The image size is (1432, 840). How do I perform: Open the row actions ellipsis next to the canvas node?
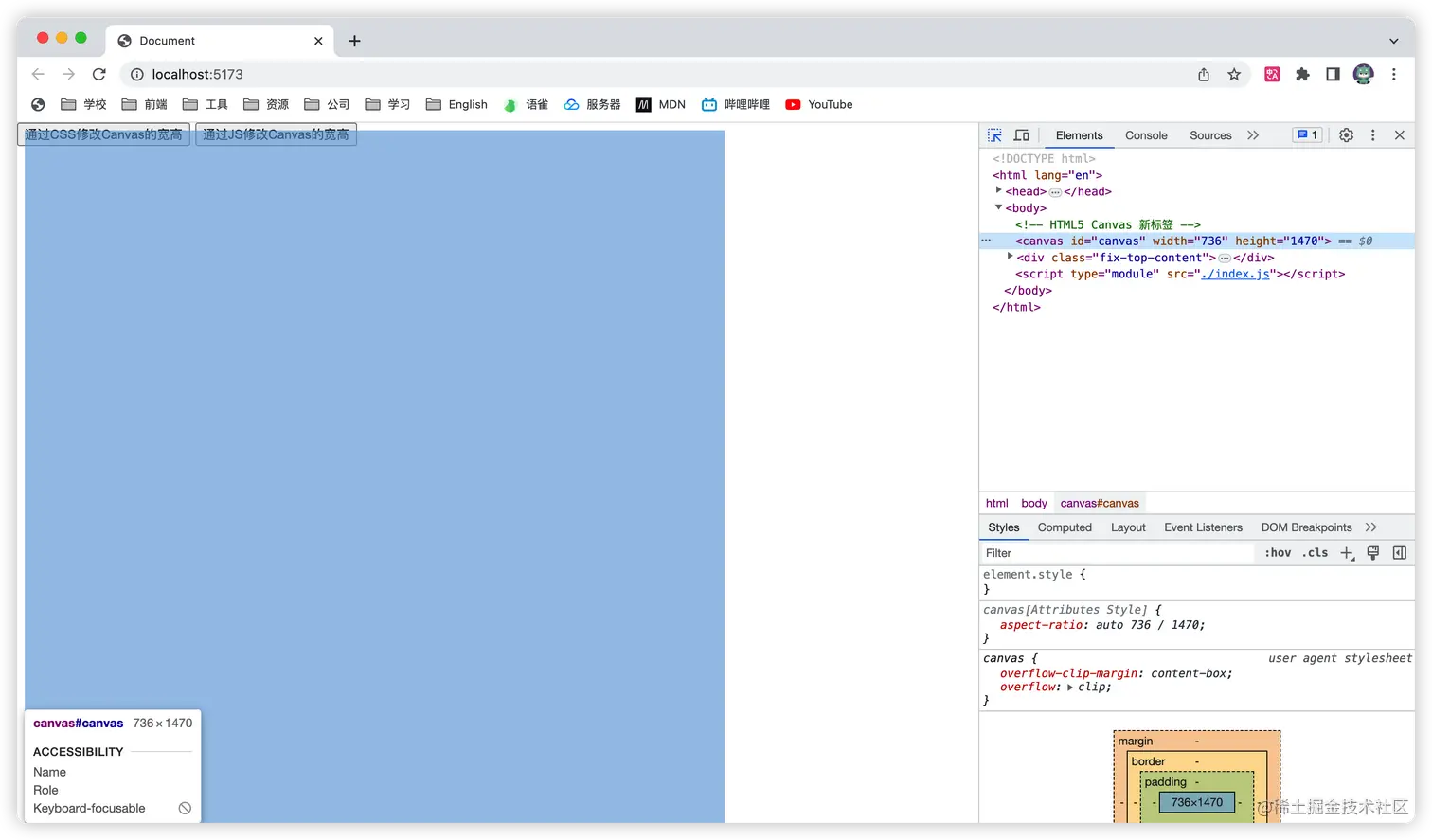986,241
